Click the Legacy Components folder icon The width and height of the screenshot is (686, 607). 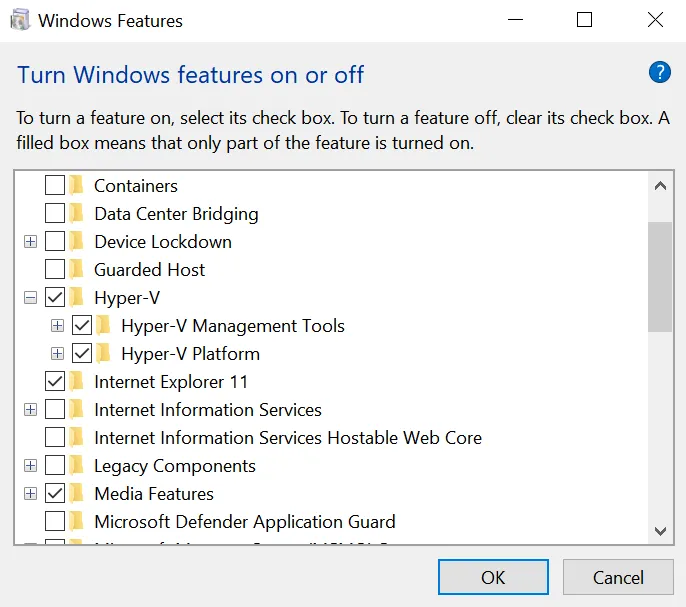pyautogui.click(x=77, y=466)
